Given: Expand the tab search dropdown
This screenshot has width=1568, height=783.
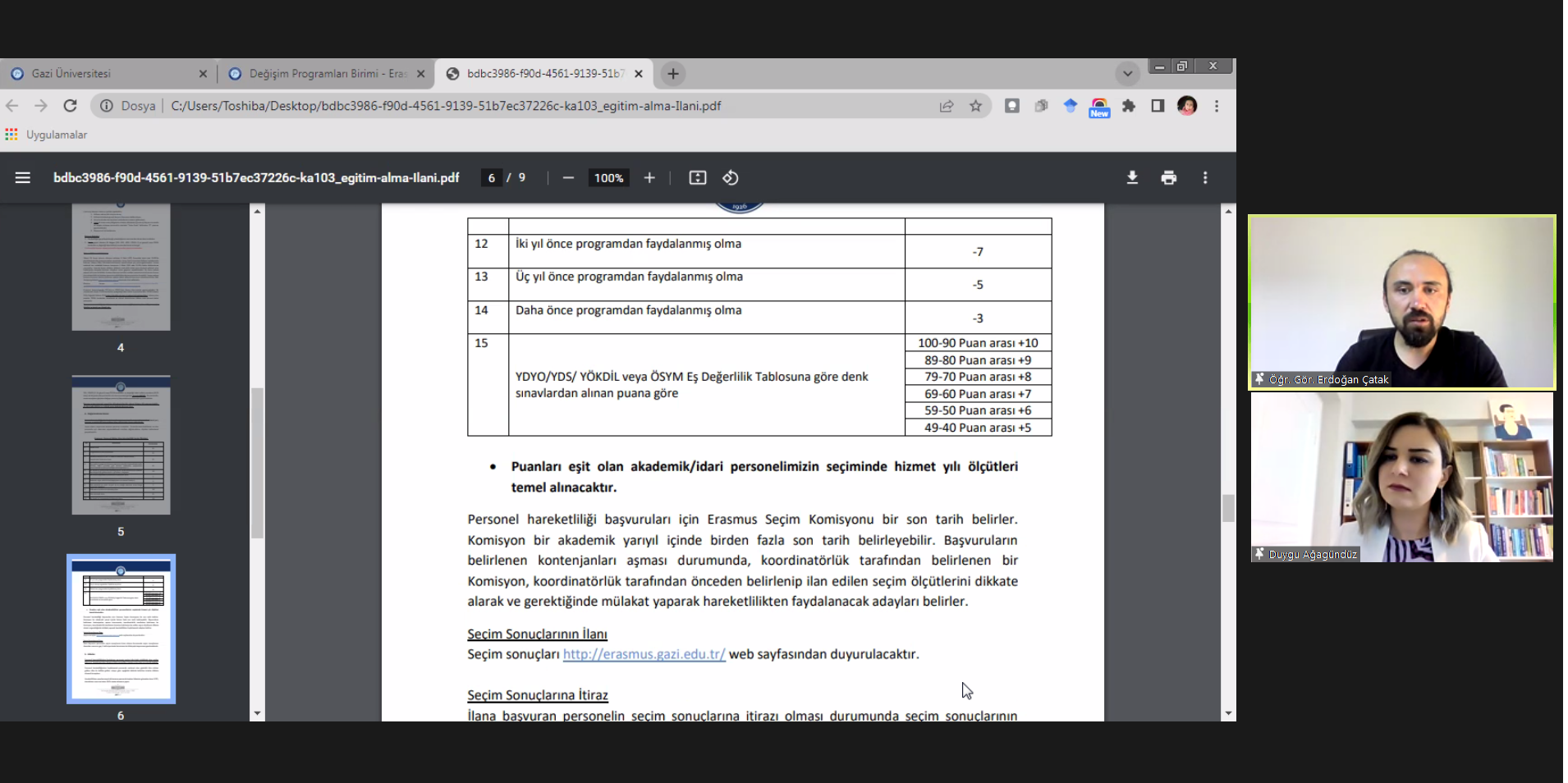Looking at the screenshot, I should point(1128,74).
